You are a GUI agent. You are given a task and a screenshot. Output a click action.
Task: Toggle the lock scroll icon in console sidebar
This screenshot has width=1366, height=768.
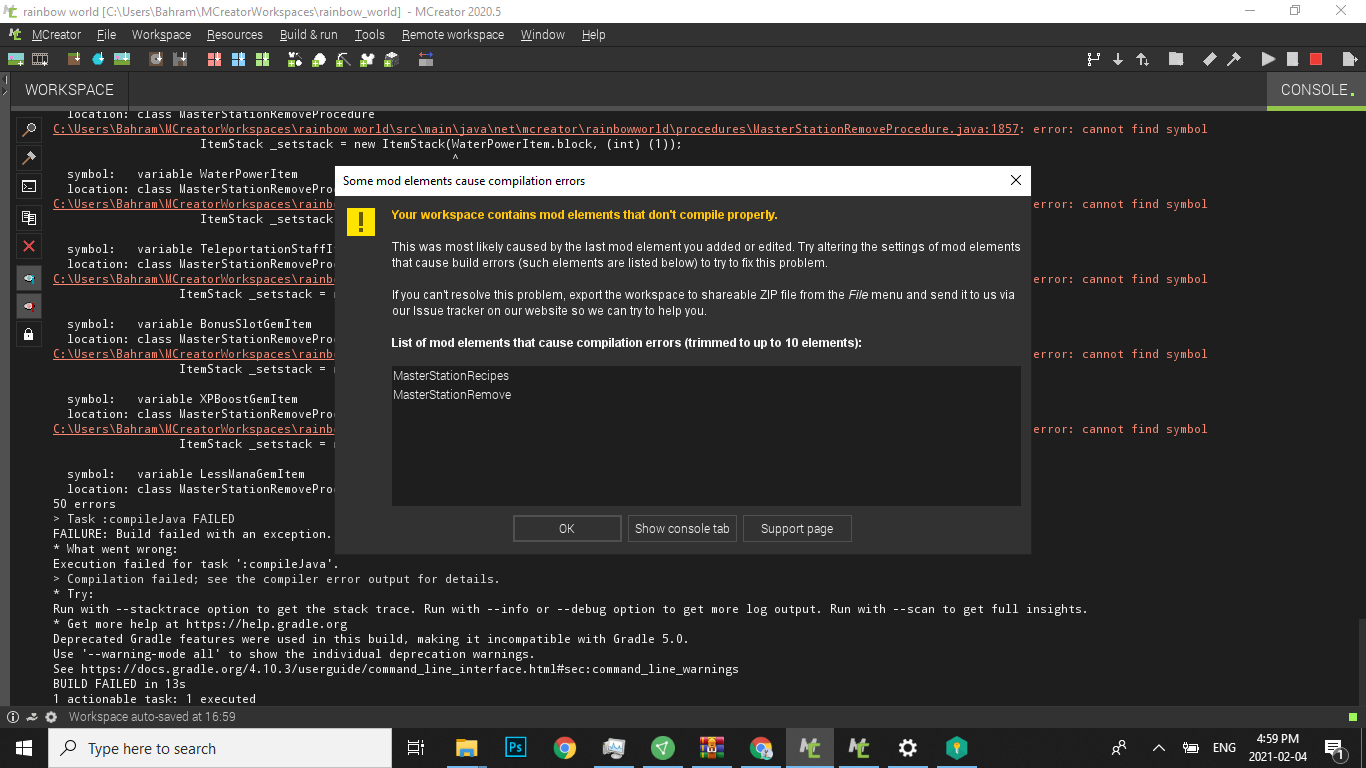28,334
